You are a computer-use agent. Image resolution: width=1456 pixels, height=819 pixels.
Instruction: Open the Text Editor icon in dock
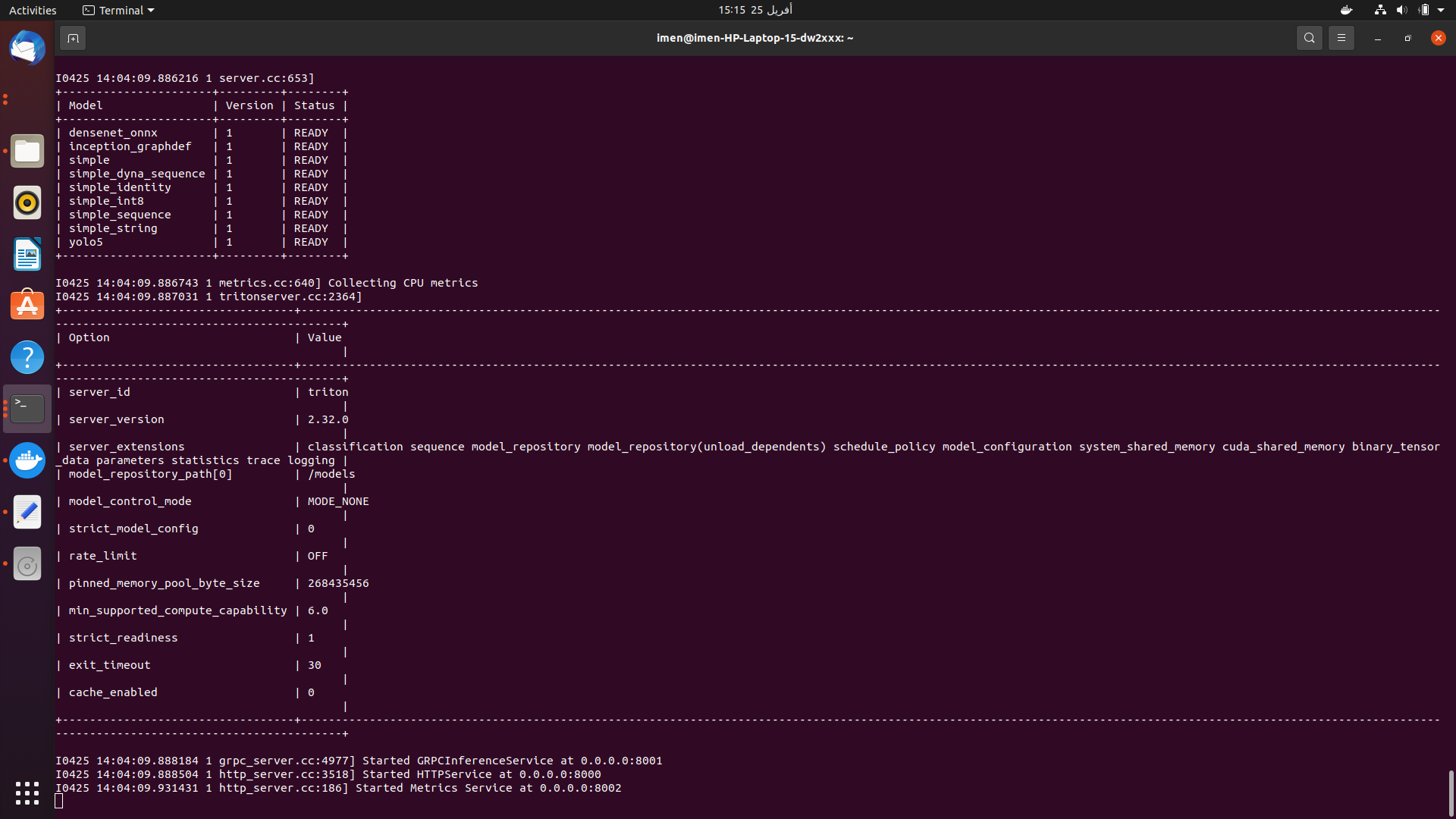(27, 512)
